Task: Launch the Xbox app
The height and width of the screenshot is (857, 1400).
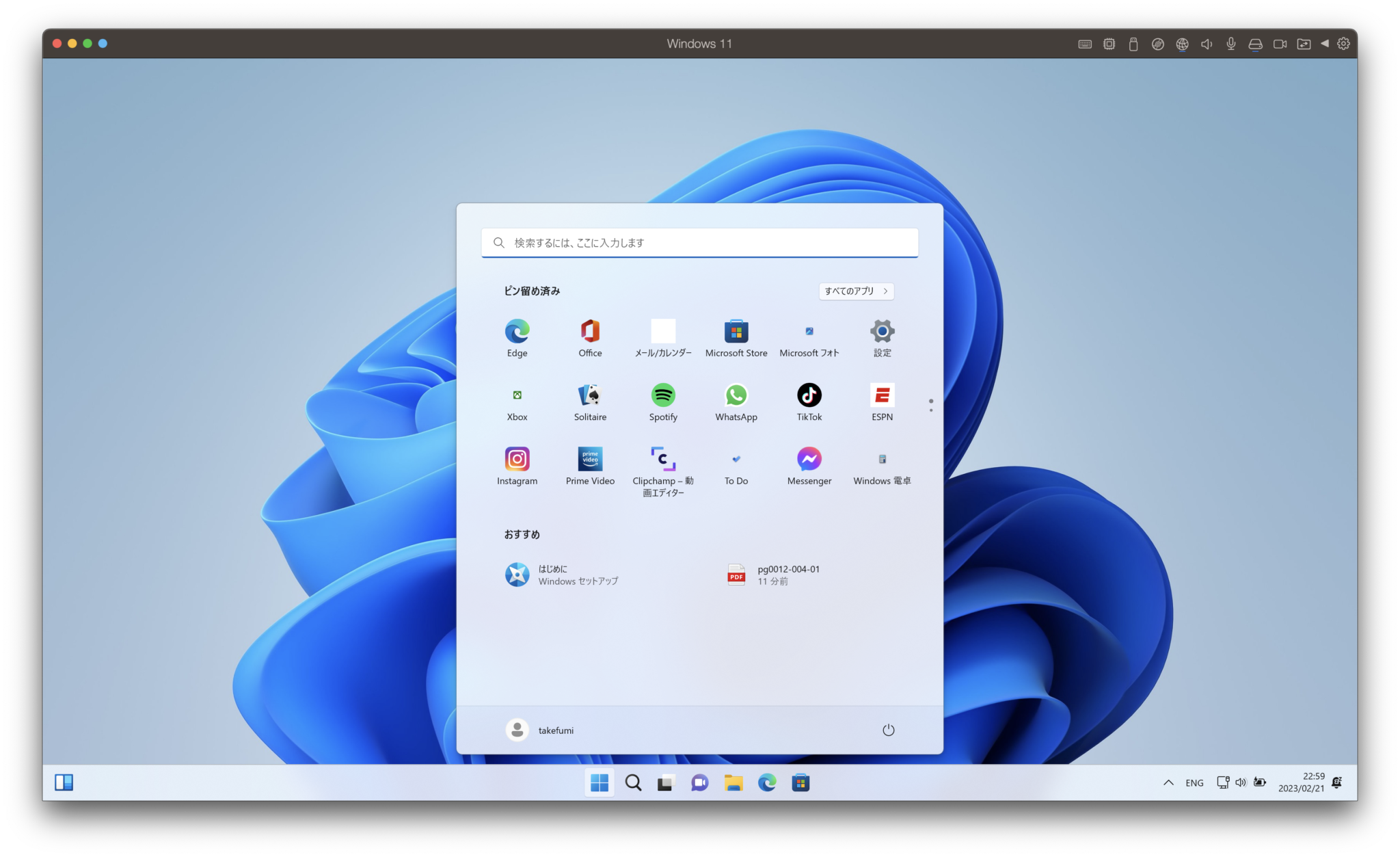Action: coord(517,402)
